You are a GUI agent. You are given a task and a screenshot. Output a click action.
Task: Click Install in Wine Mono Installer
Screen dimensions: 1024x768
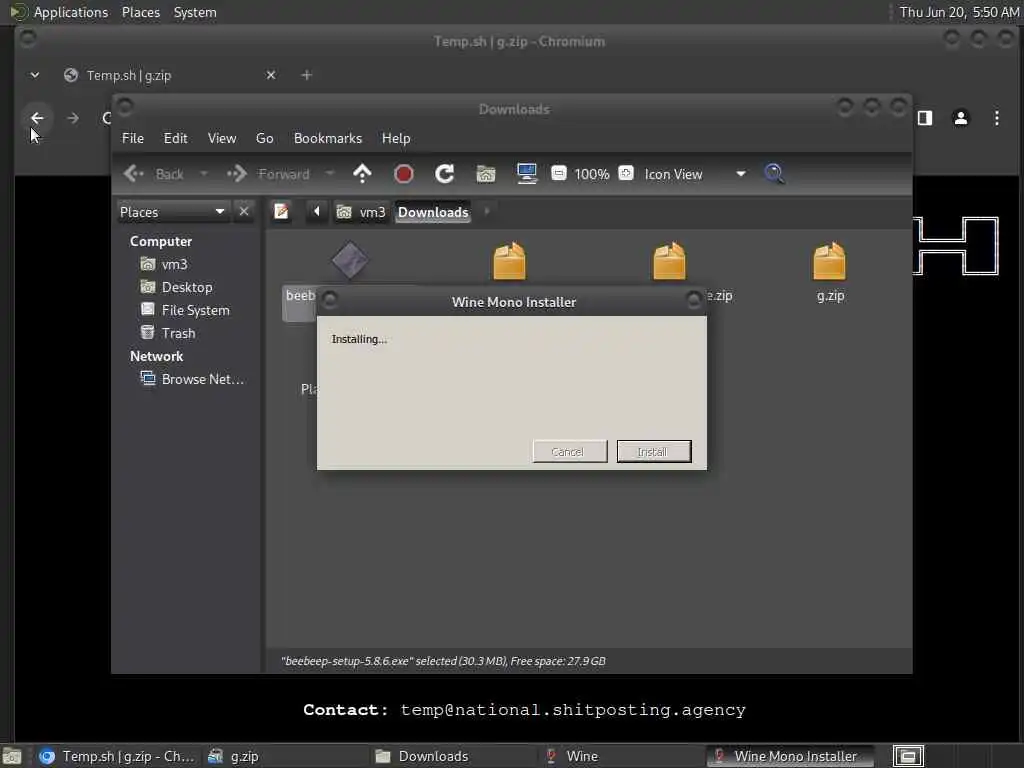pos(654,451)
